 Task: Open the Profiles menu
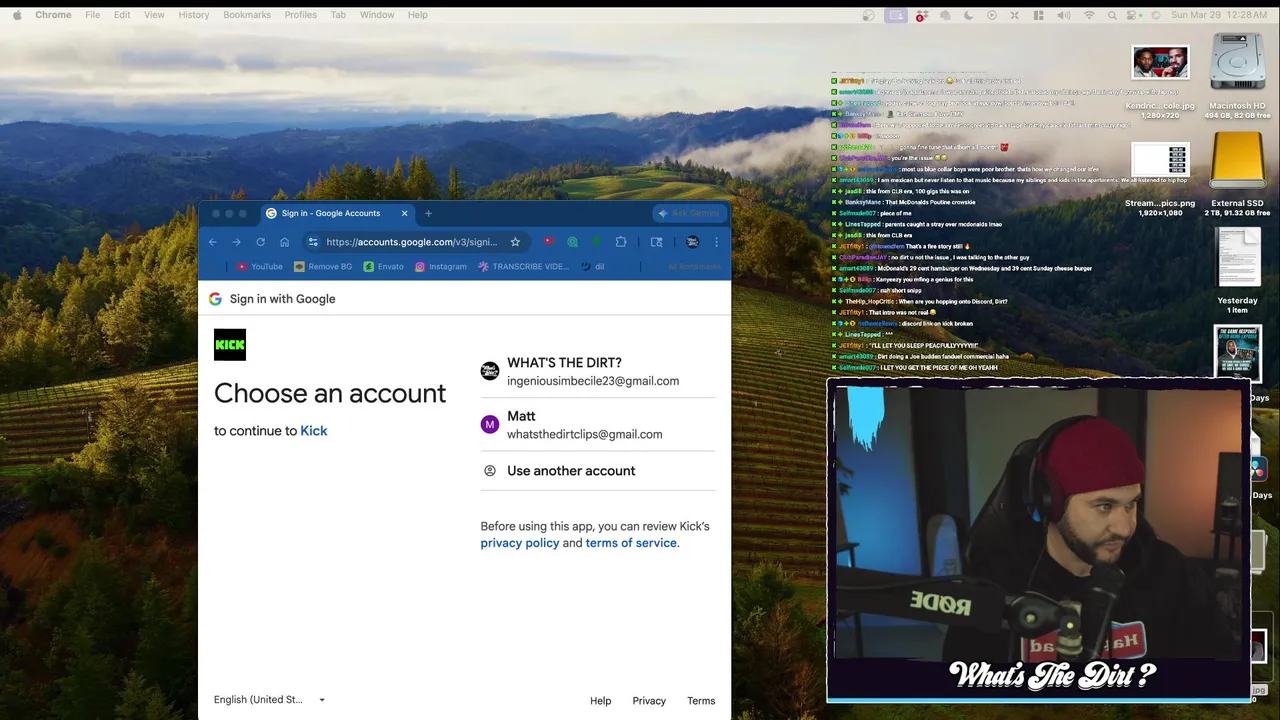pos(300,15)
